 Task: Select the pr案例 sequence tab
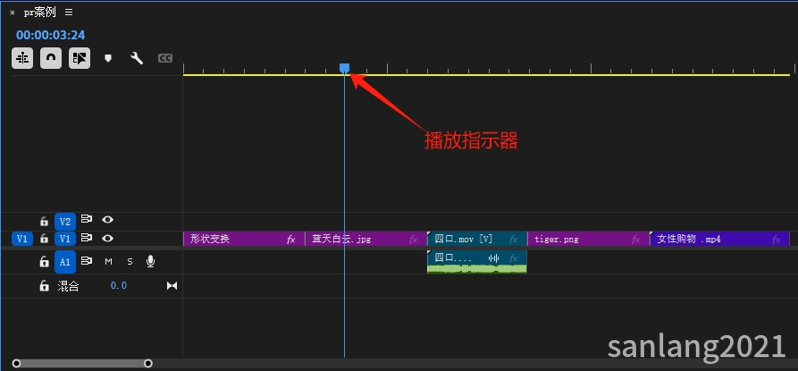click(x=40, y=12)
